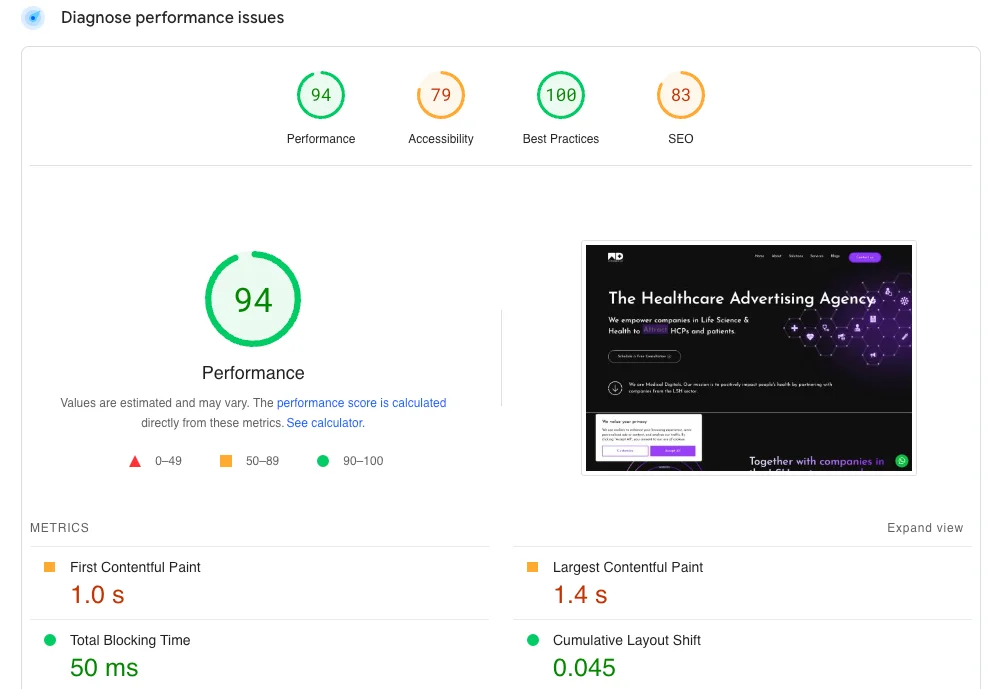996x689 pixels.
Task: Click the 1.0 s value
Action: tap(97, 595)
